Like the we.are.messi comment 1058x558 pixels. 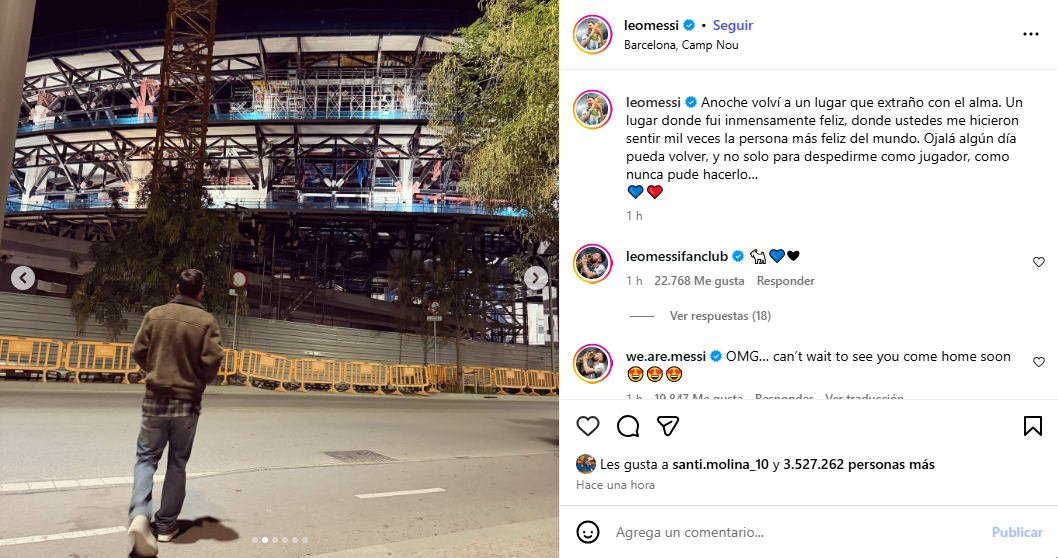[x=1038, y=362]
